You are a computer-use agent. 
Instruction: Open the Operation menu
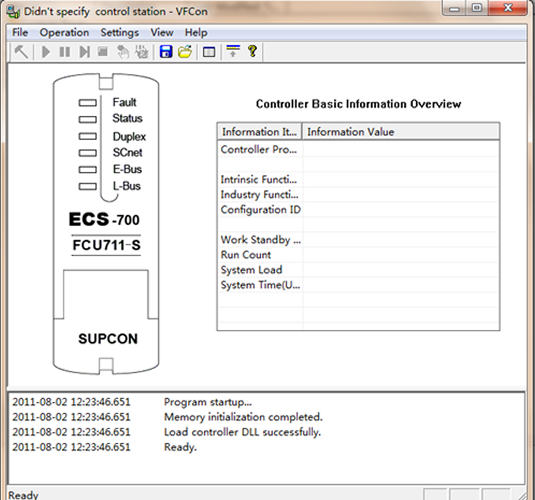[x=64, y=32]
